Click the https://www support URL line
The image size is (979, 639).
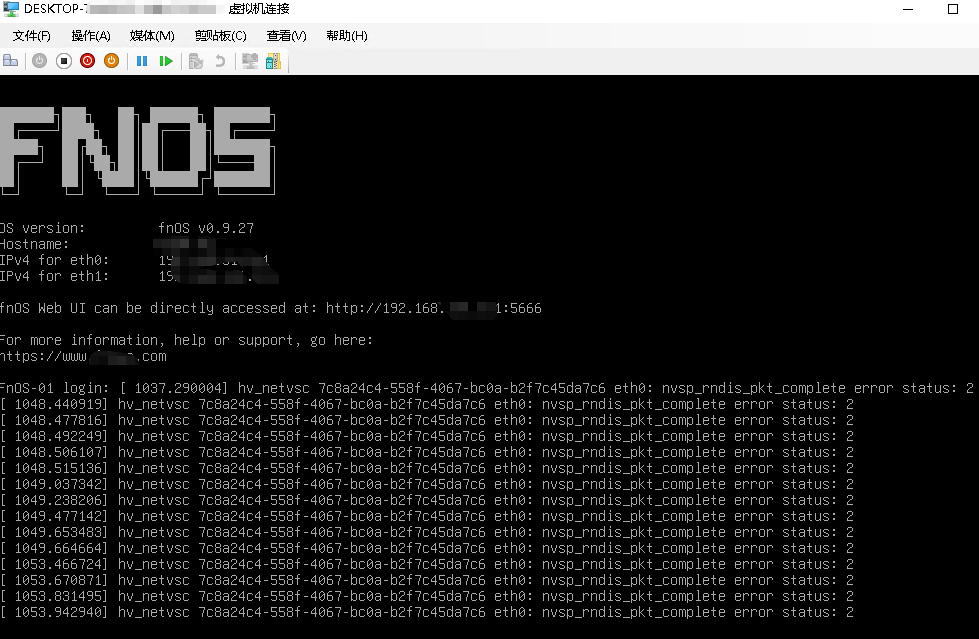point(83,356)
